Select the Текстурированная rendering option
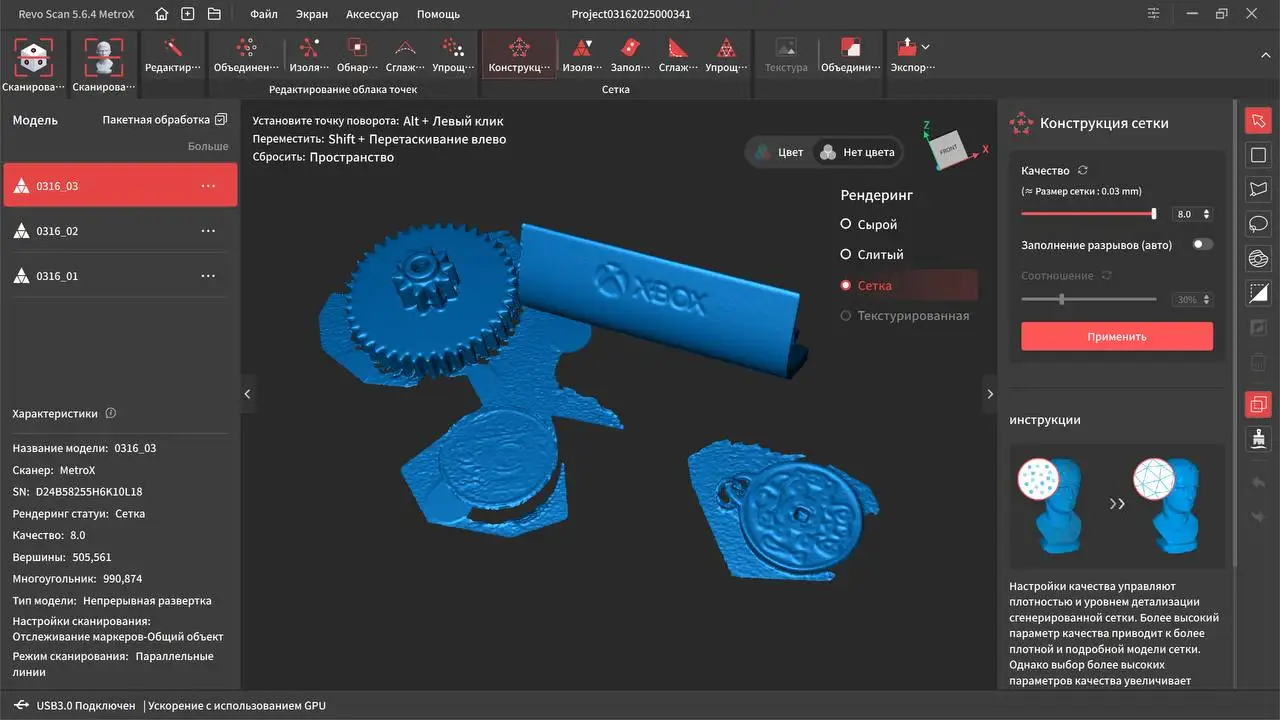Image resolution: width=1280 pixels, height=720 pixels. (x=905, y=316)
